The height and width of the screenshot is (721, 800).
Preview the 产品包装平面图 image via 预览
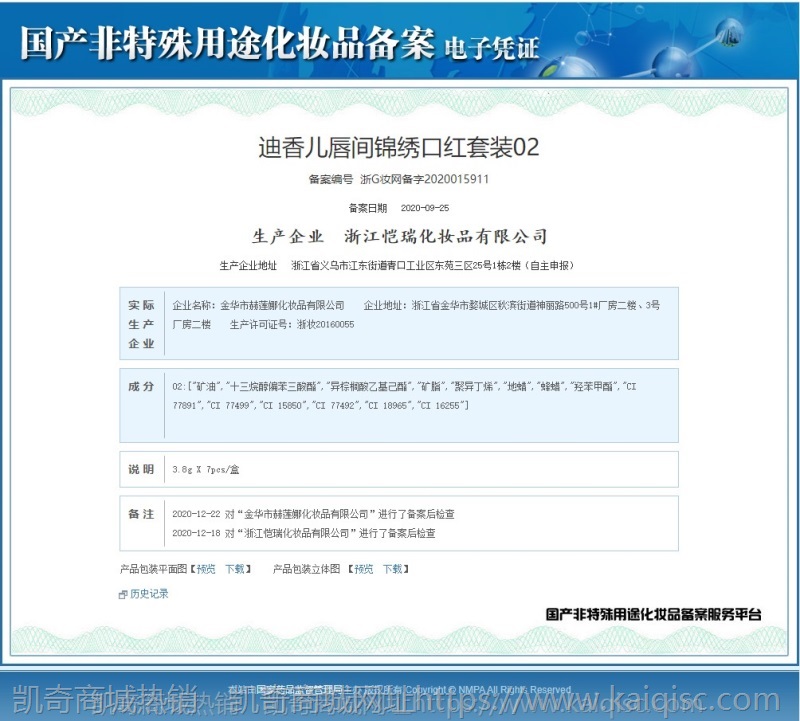pos(206,569)
